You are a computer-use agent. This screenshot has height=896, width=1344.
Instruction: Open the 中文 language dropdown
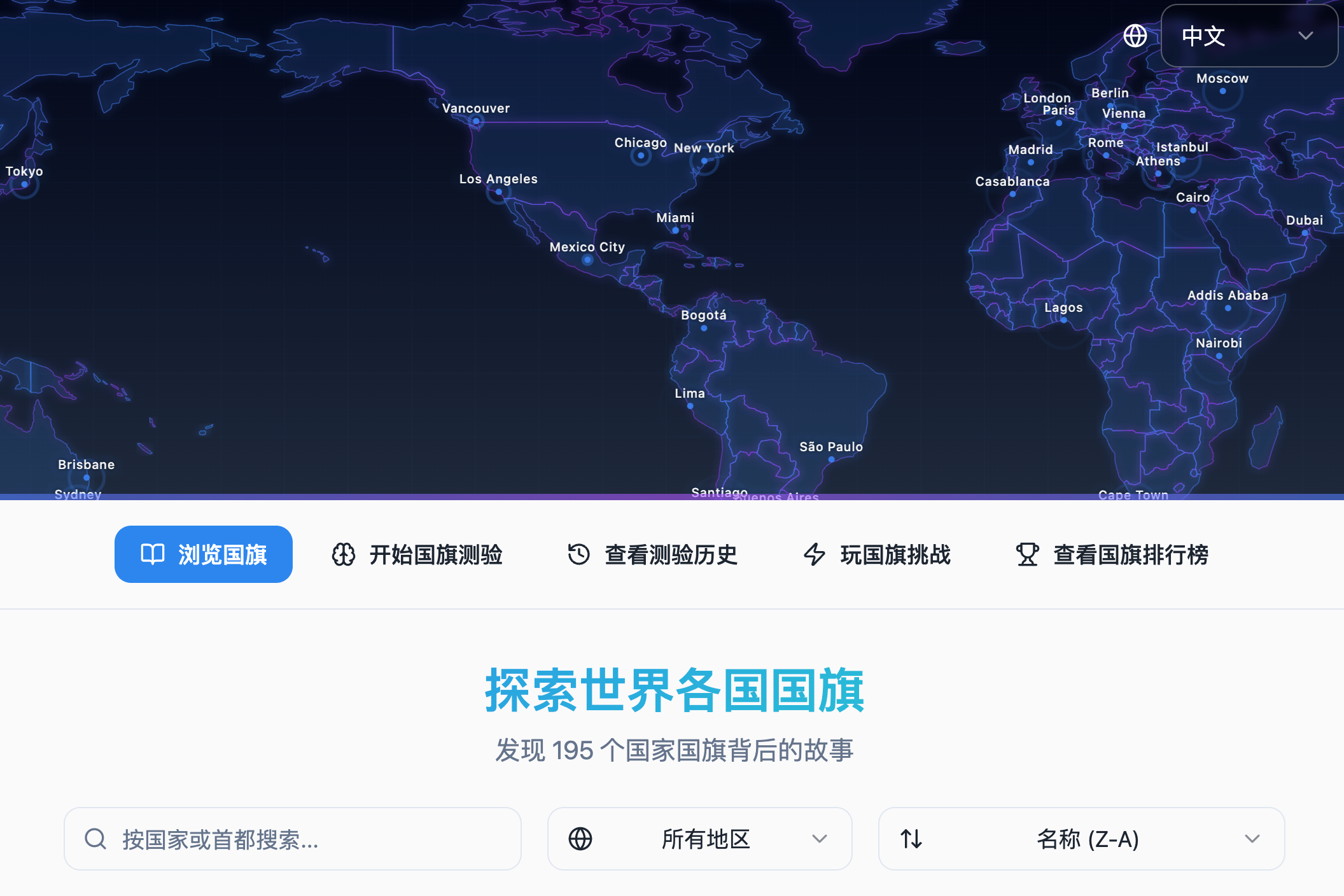[x=1249, y=36]
